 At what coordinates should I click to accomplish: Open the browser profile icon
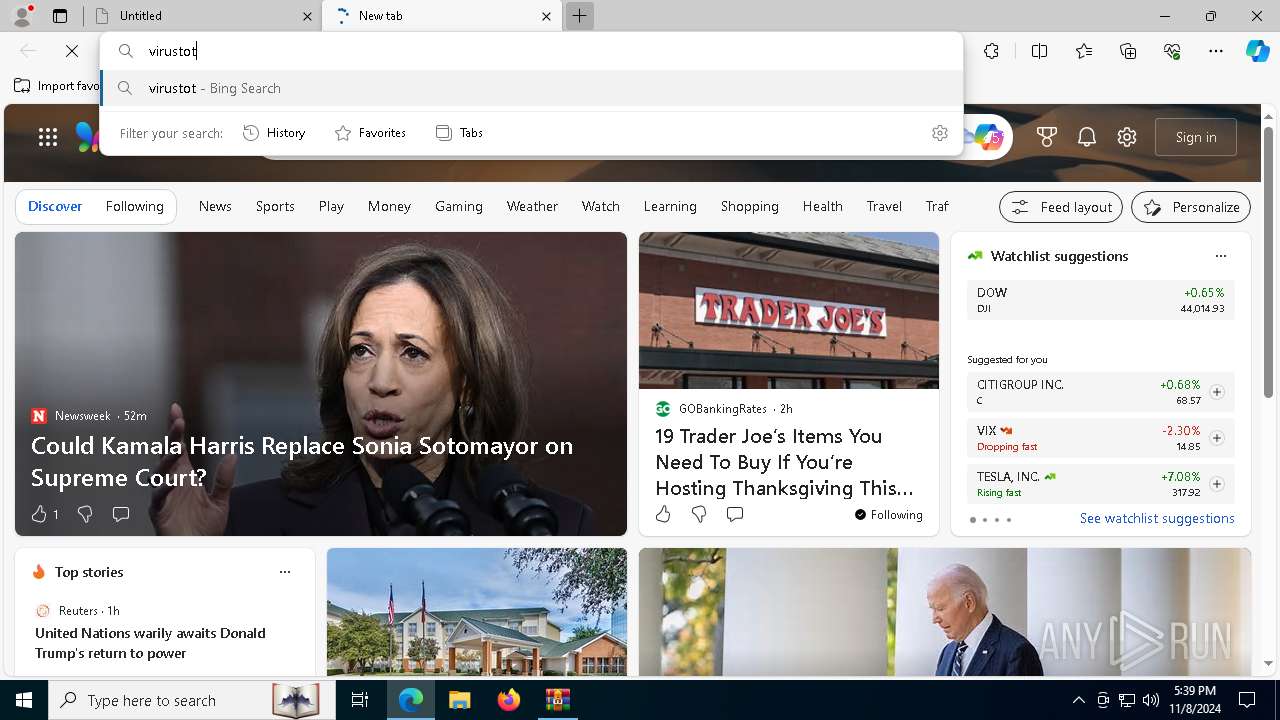[22, 15]
